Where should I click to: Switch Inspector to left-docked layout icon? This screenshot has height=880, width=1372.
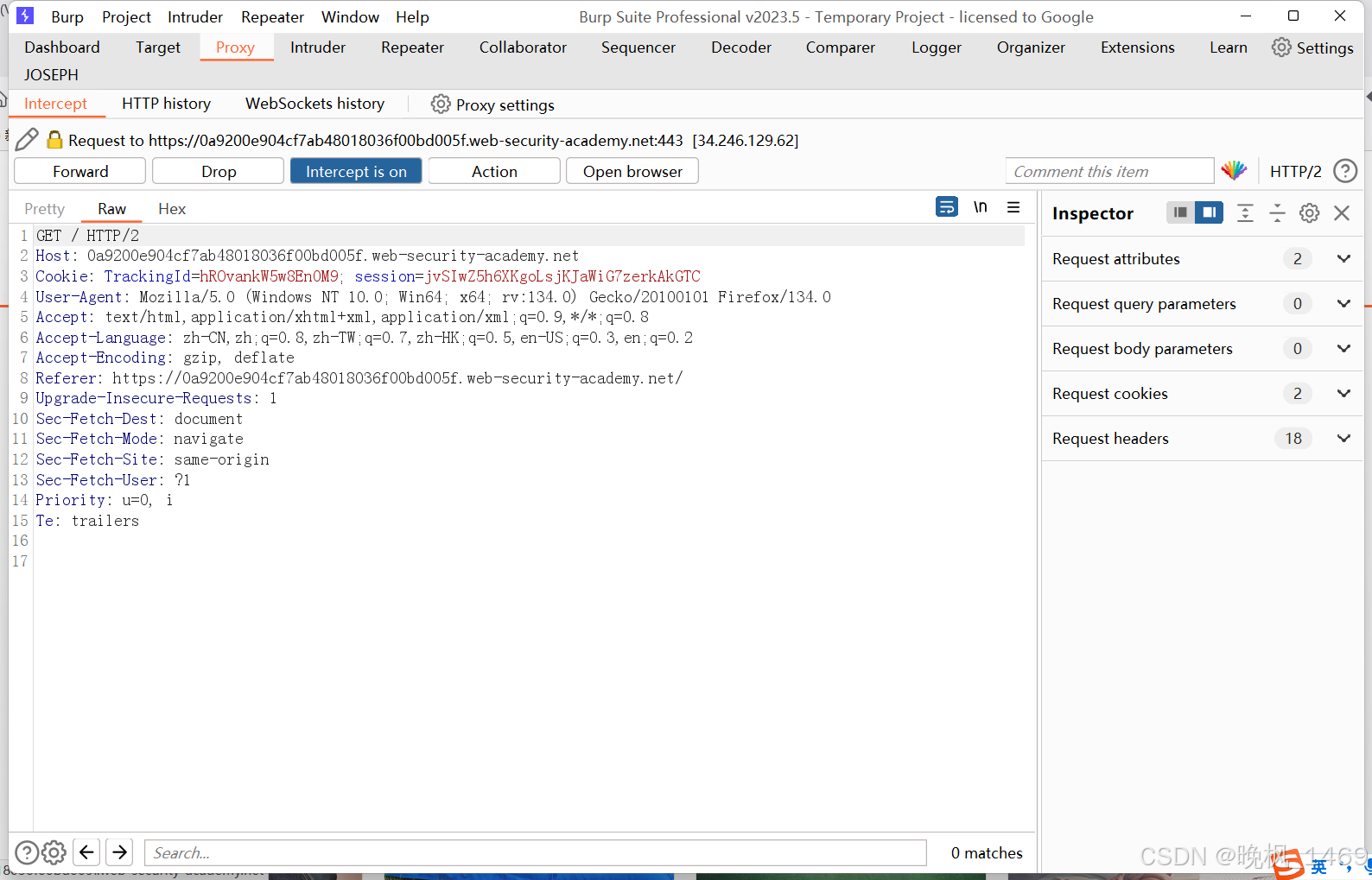[1180, 212]
